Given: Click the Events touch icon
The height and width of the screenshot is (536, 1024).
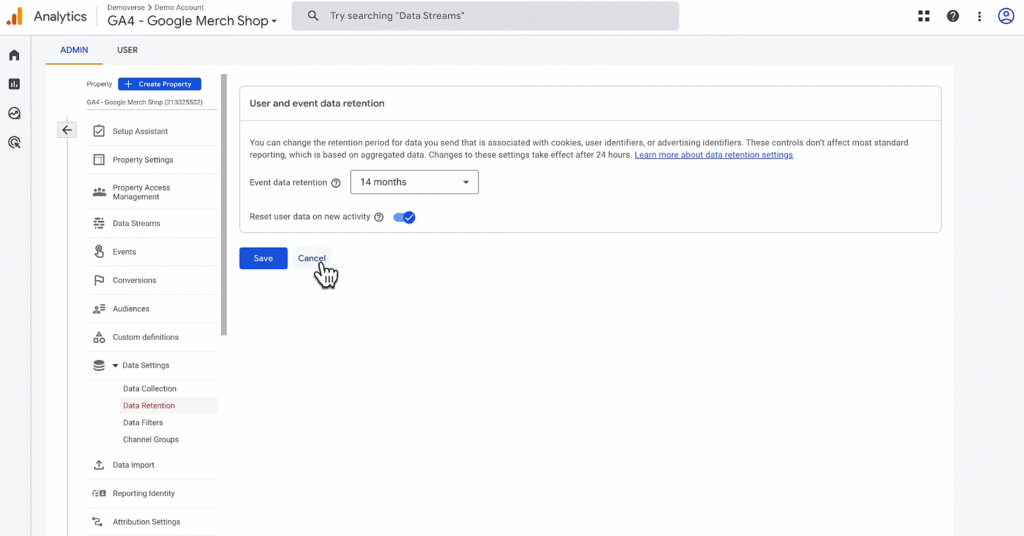Looking at the screenshot, I should pos(99,251).
